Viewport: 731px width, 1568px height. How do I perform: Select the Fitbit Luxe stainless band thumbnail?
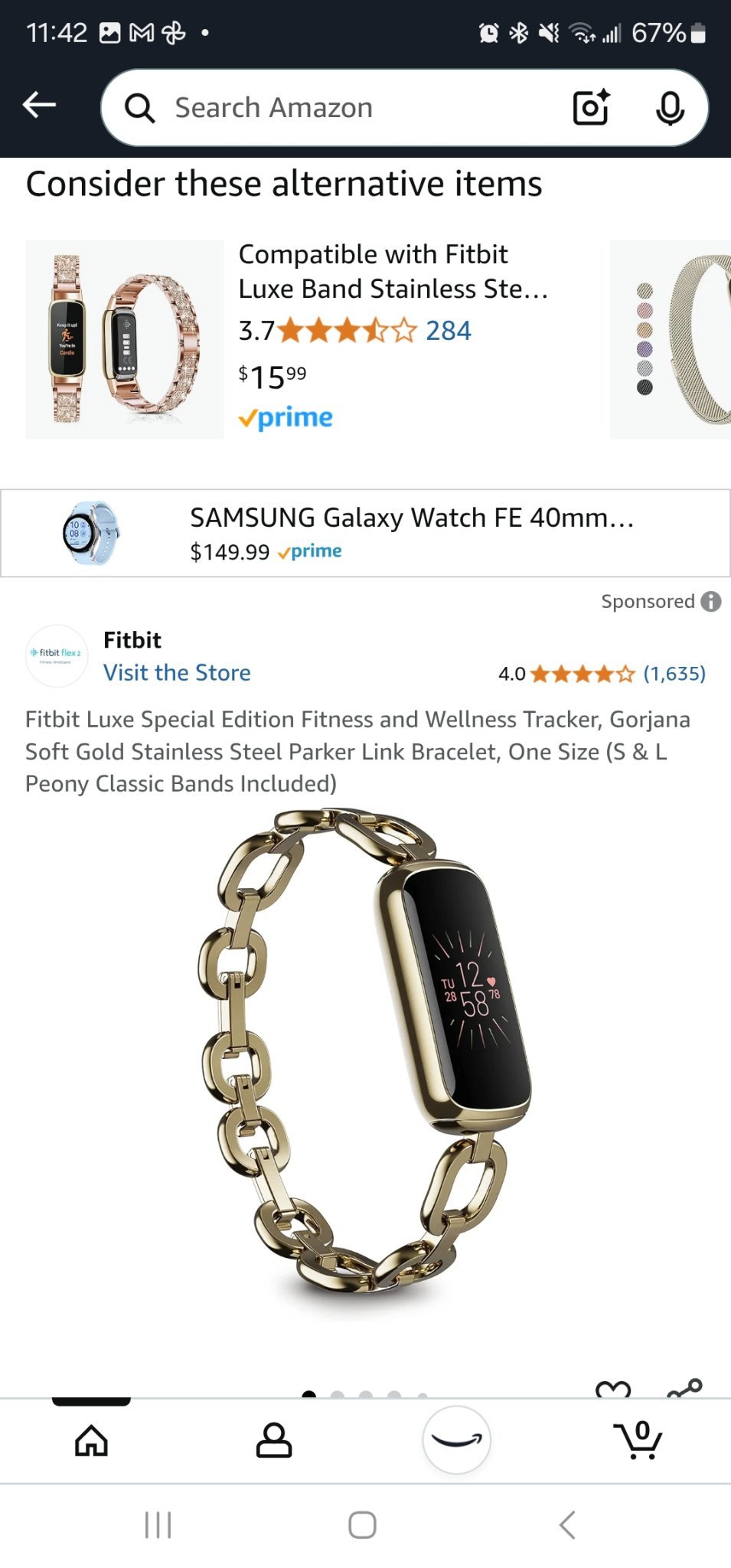(125, 340)
